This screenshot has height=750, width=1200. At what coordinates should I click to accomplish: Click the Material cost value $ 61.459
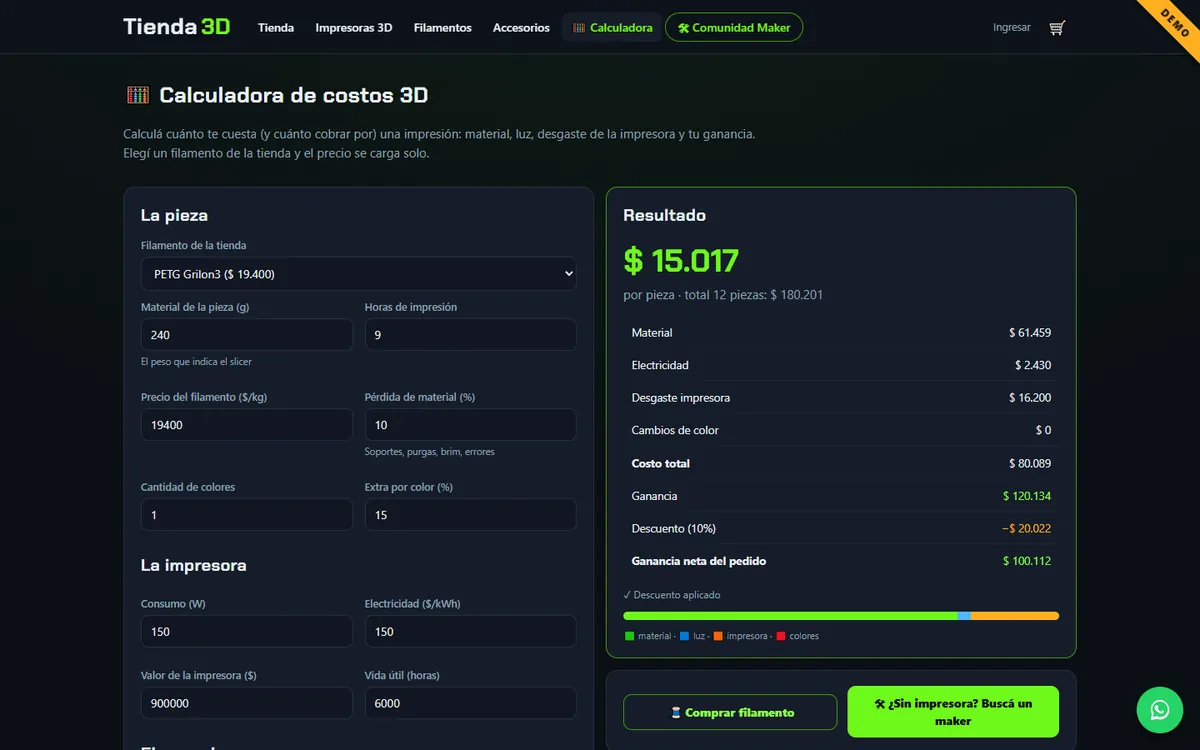click(1030, 333)
